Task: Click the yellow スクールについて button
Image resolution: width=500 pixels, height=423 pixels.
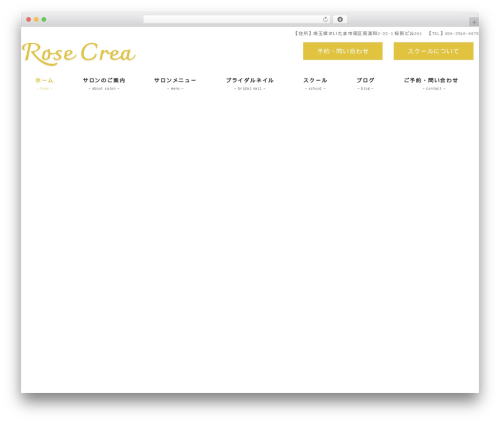Action: coord(433,51)
